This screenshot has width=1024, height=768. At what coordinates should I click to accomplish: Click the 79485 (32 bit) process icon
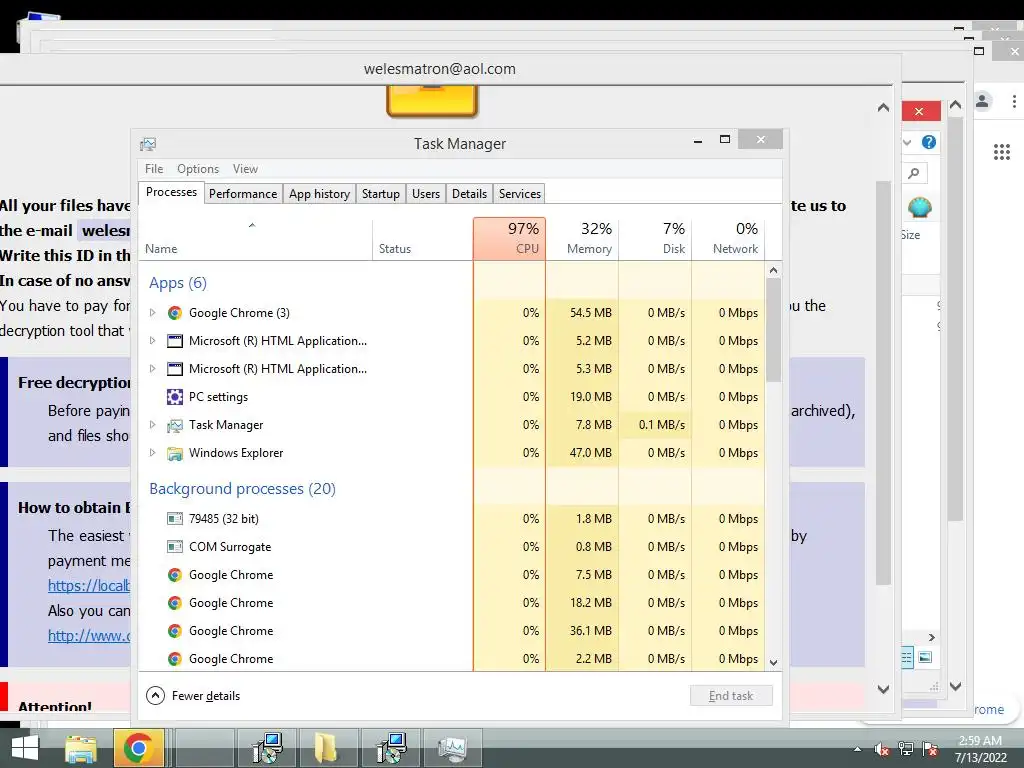click(174, 519)
